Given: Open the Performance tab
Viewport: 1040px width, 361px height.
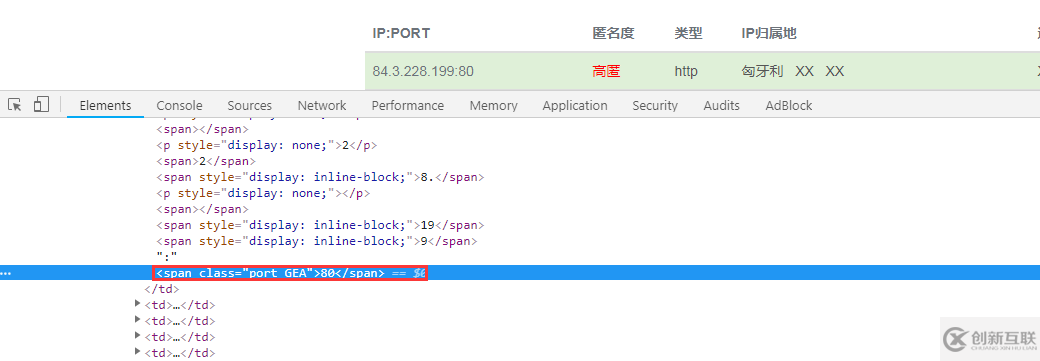Looking at the screenshot, I should [407, 106].
